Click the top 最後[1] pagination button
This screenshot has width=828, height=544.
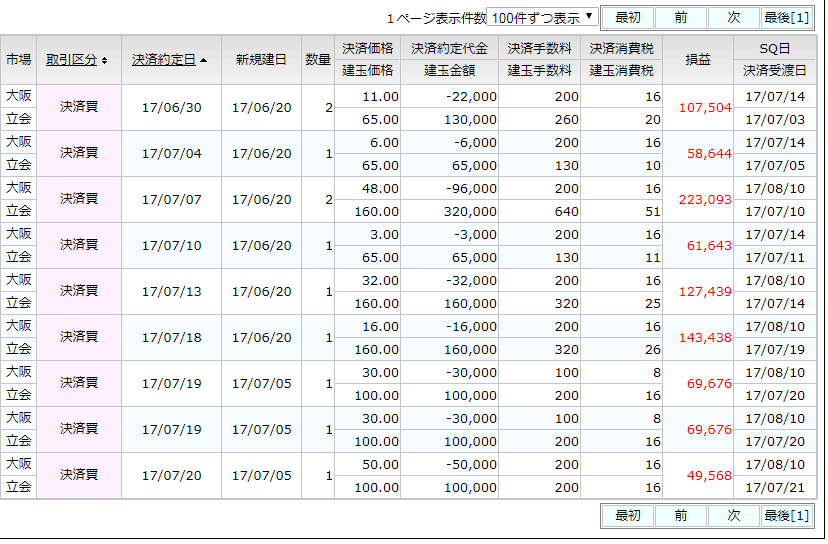pos(786,18)
